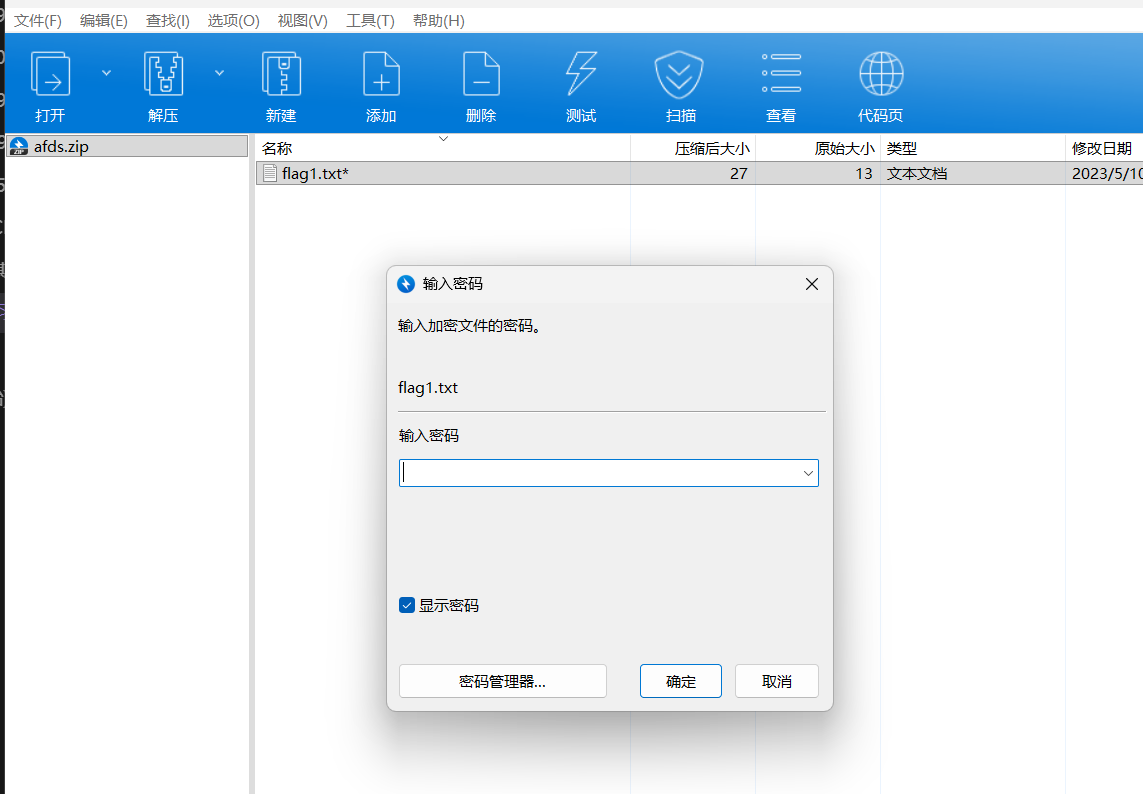Click the 测试 (Test) lightning icon
This screenshot has height=794, width=1143.
[x=581, y=74]
